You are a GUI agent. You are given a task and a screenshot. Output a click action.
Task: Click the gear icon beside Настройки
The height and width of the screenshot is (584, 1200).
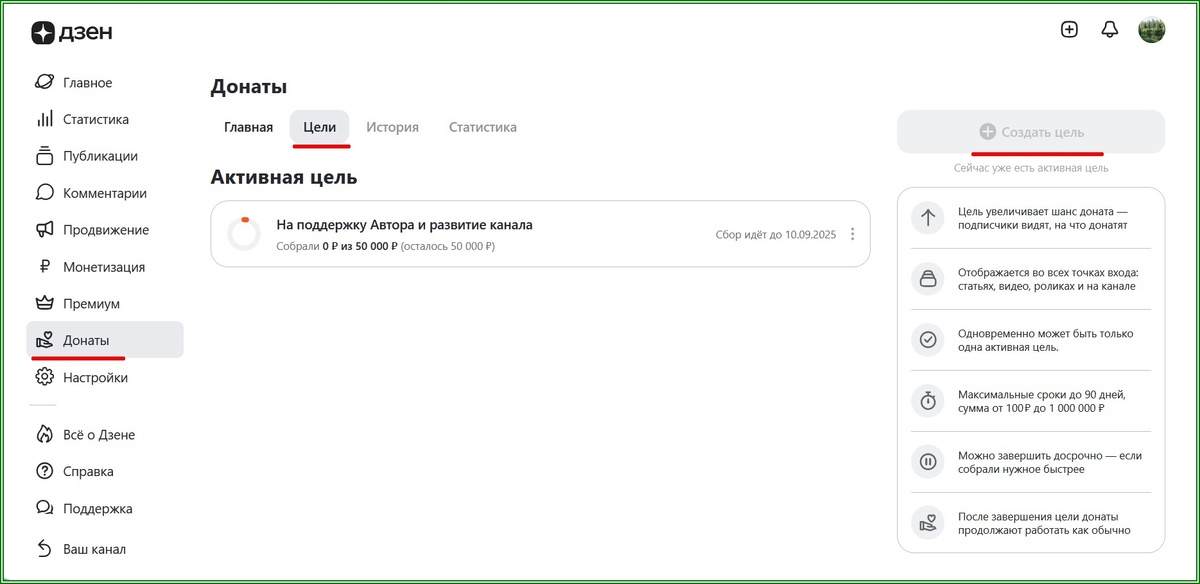44,378
